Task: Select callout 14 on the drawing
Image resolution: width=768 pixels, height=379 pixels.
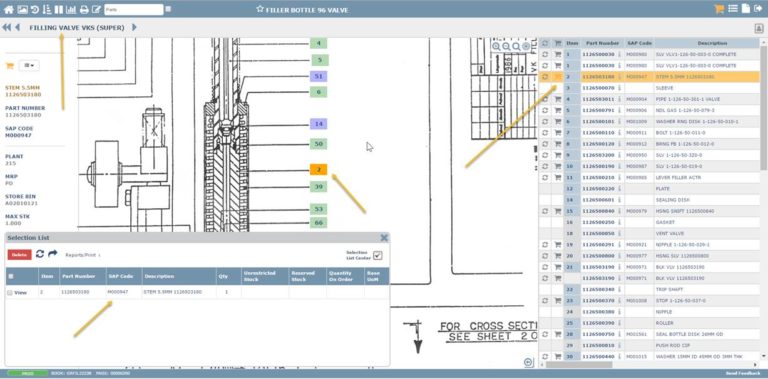Action: click(318, 124)
